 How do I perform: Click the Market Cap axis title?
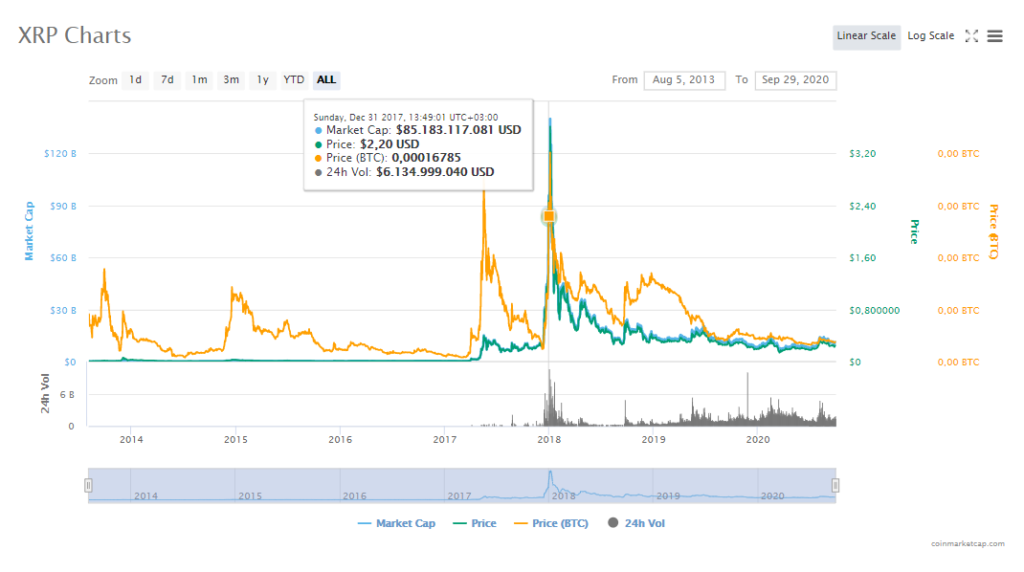[29, 231]
